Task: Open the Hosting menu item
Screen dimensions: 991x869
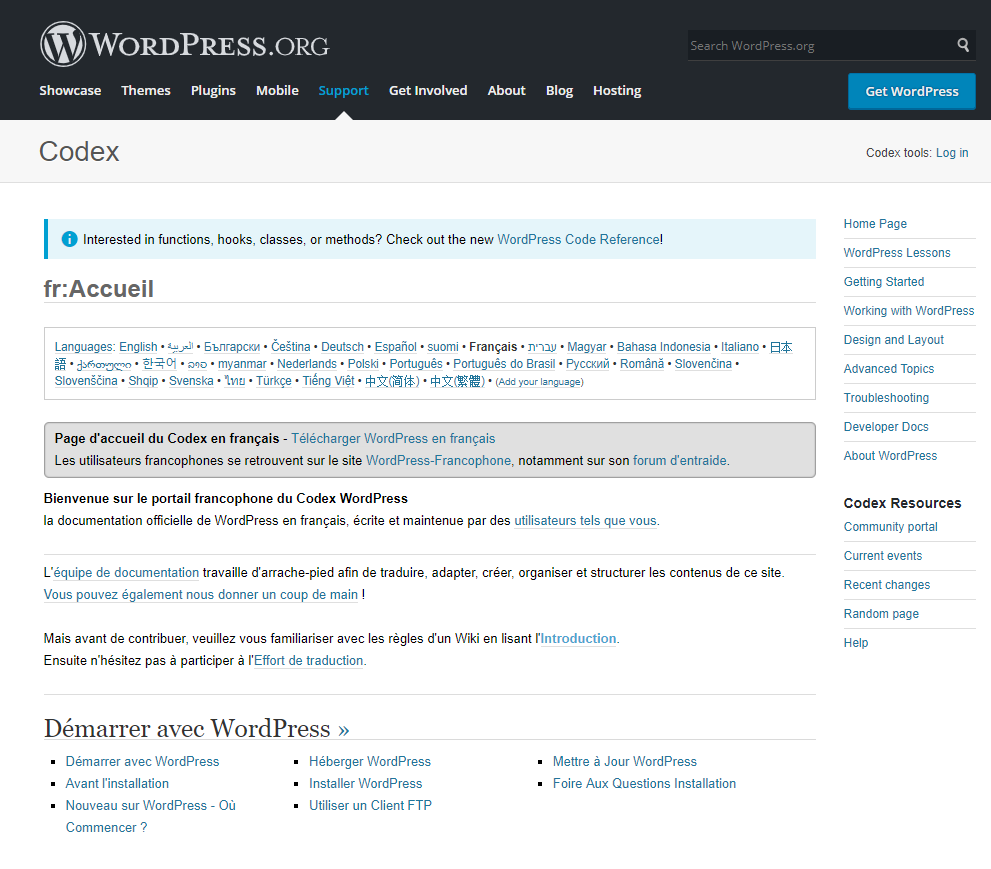Action: coord(617,90)
